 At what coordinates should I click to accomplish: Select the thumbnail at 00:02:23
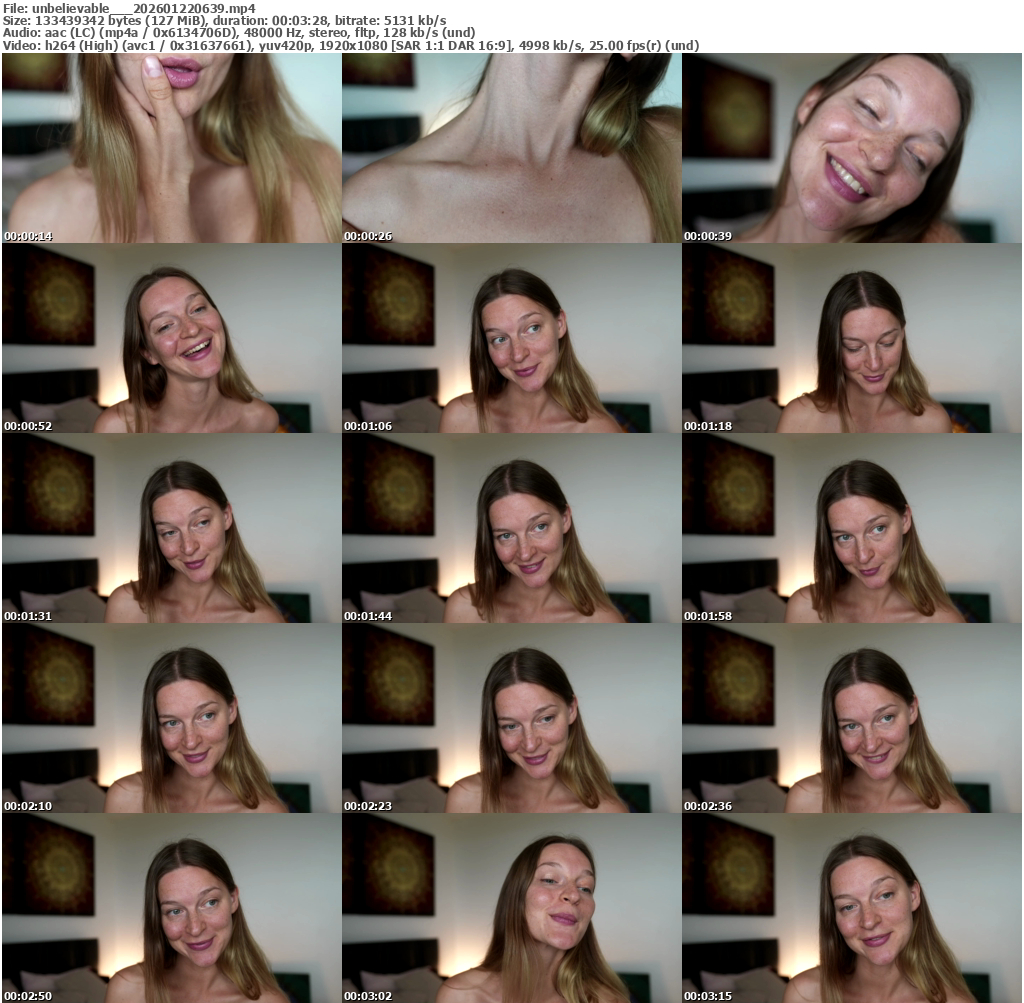coord(511,718)
